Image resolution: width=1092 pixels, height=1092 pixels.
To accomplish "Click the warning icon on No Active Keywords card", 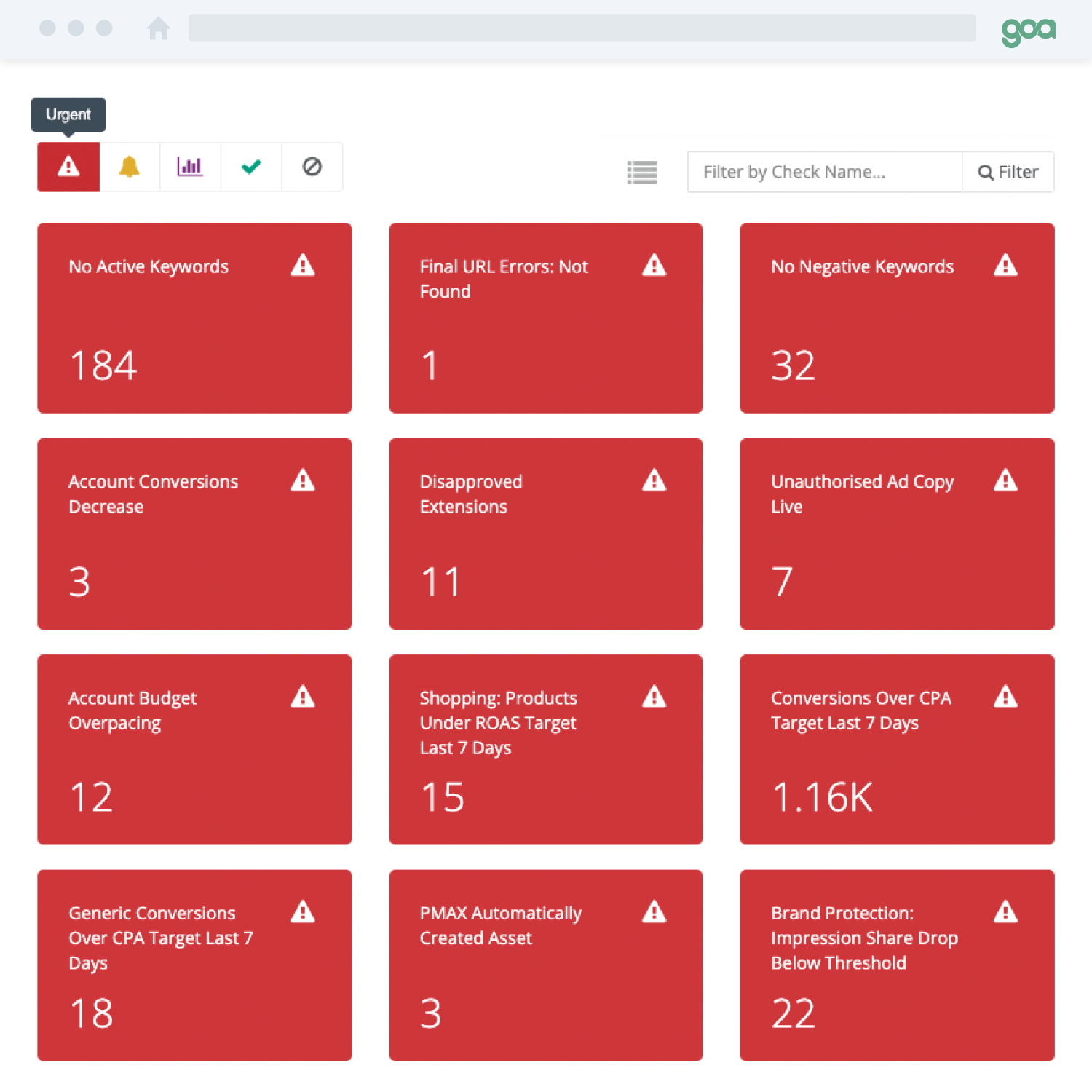I will tap(303, 265).
